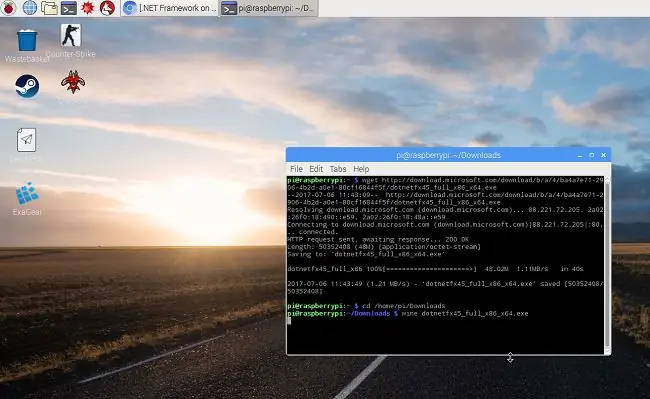Select the pi@raspberrypi terminal taskbar button
The height and width of the screenshot is (399, 650).
[x=269, y=8]
